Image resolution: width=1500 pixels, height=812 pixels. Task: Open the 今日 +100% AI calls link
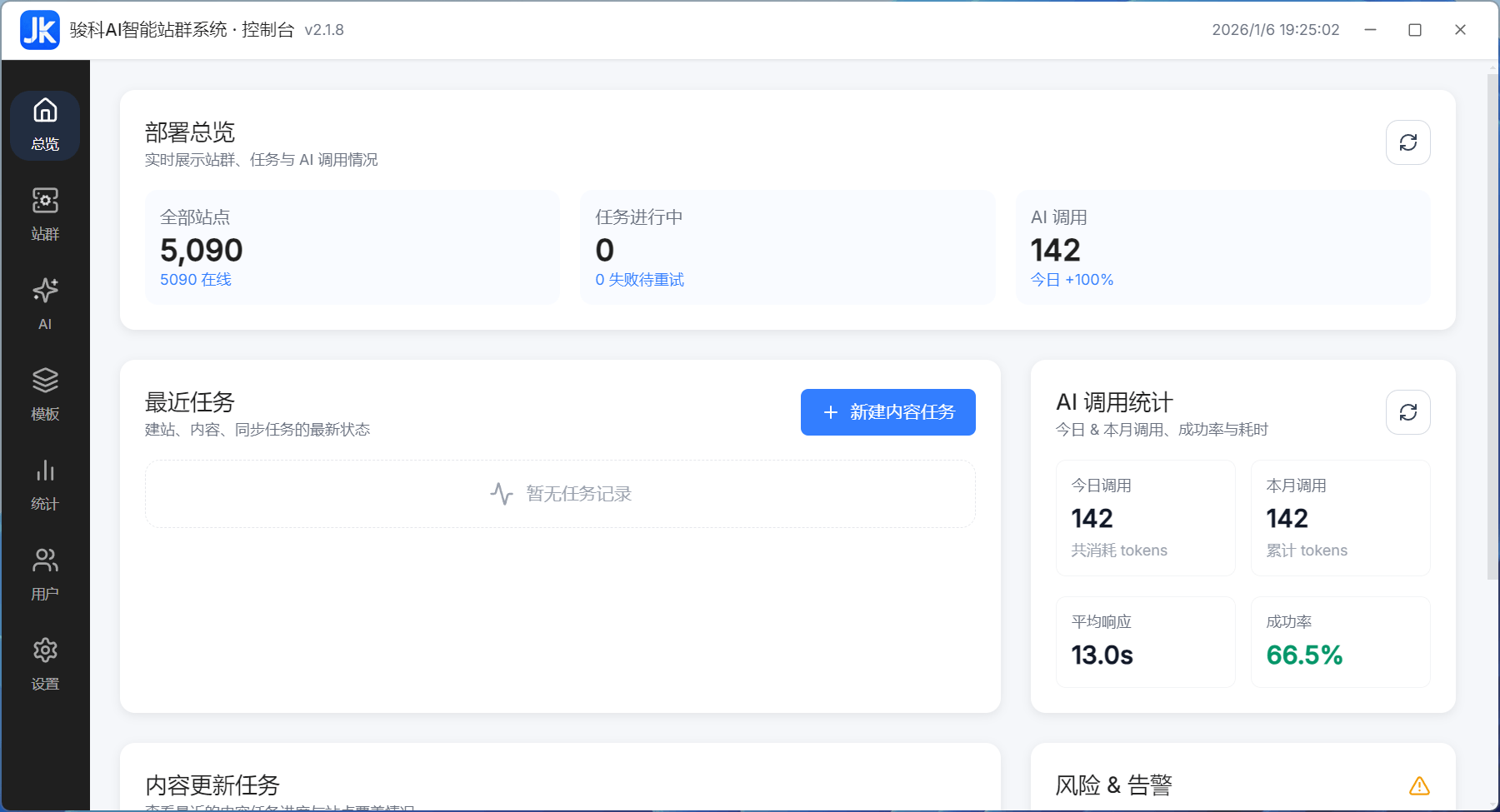(x=1071, y=280)
